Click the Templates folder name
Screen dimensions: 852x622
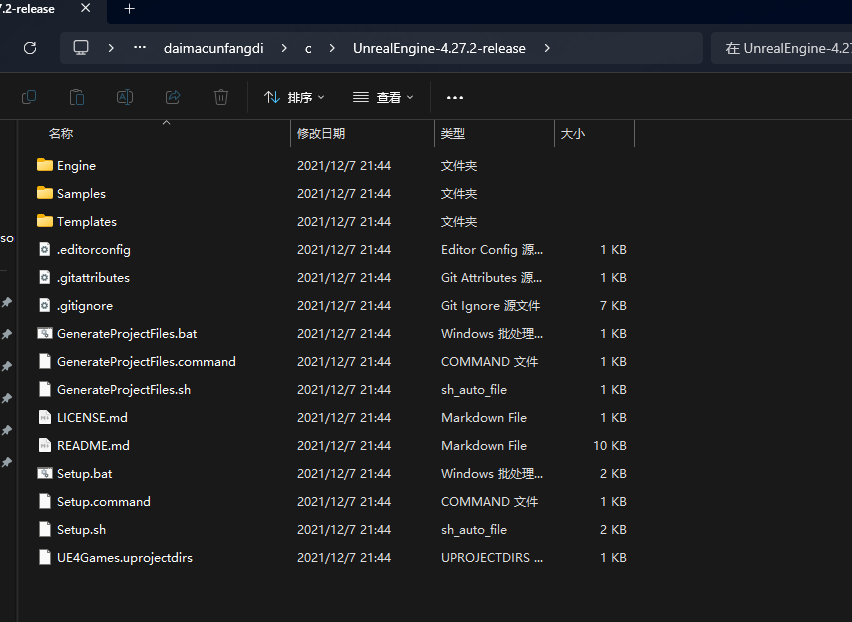click(86, 222)
